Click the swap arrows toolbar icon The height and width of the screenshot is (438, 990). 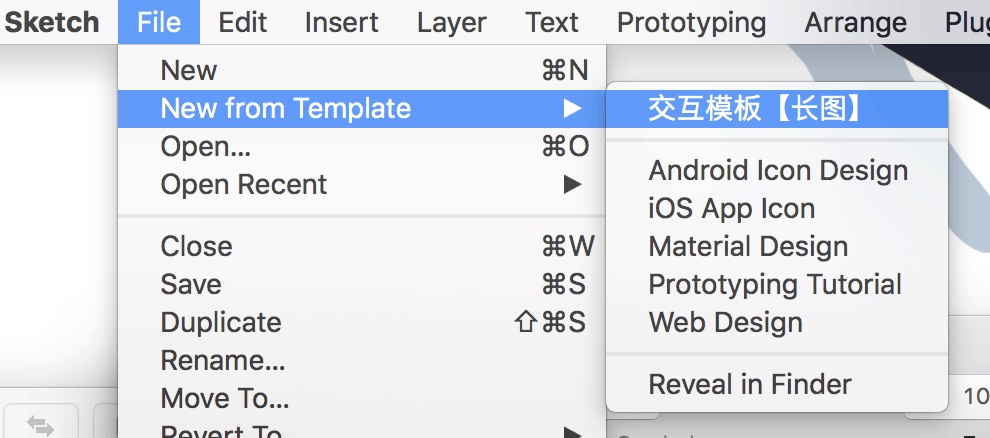coord(40,426)
